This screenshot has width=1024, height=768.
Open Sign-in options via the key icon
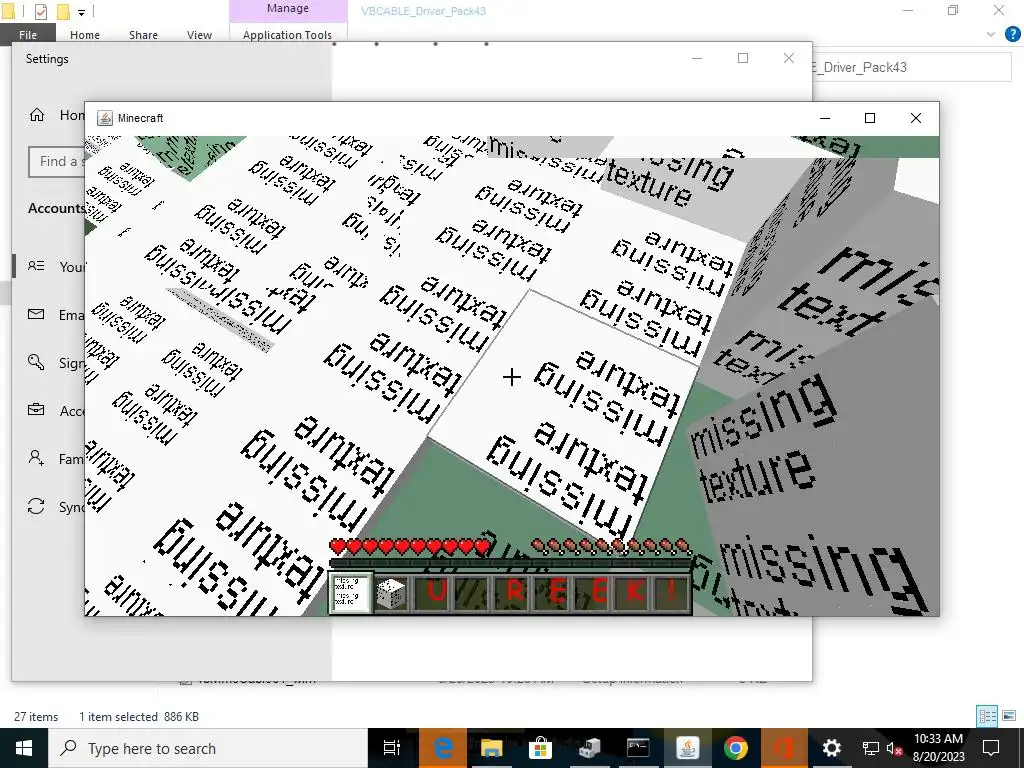click(x=36, y=362)
